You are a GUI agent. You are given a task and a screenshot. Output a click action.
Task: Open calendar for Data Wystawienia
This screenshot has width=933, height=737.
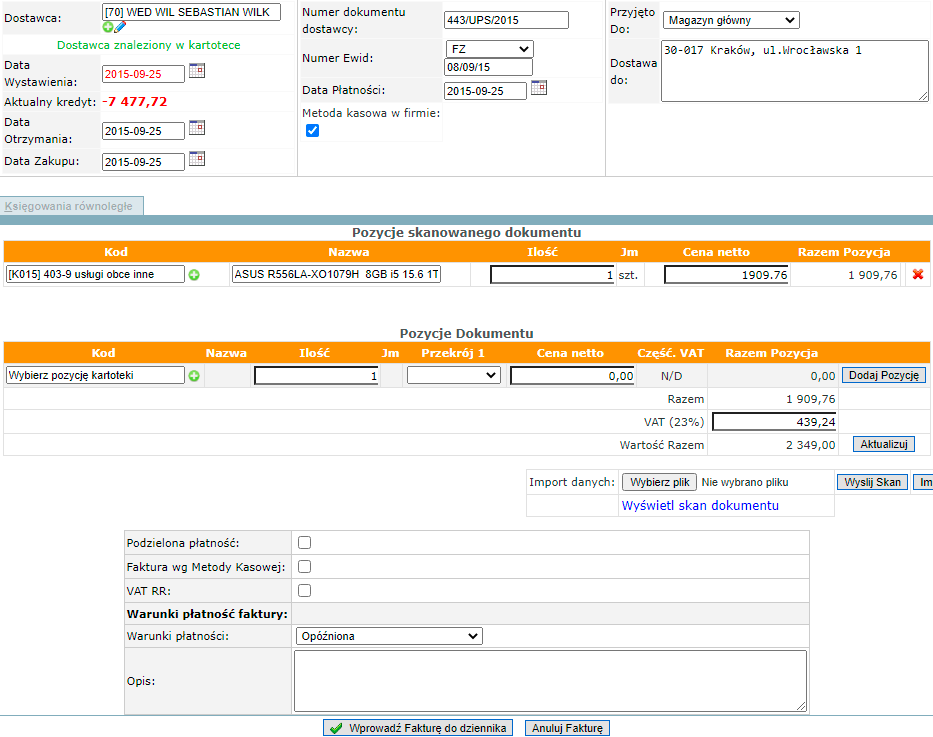(197, 71)
